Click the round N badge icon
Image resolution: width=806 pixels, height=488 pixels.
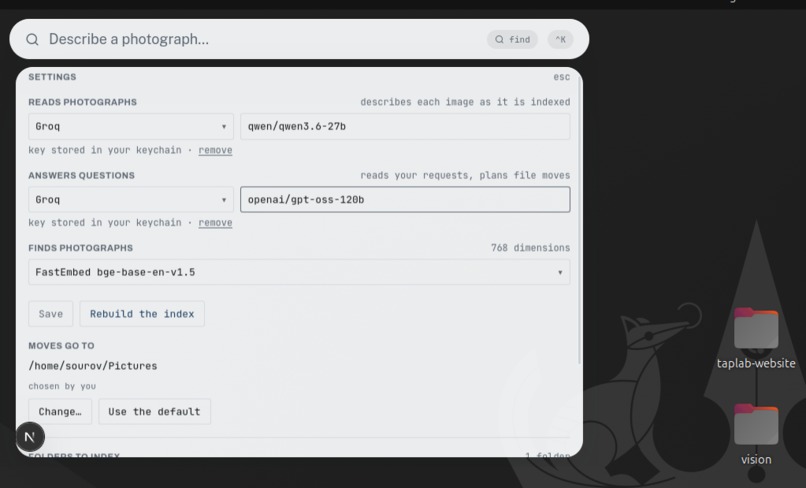pyautogui.click(x=30, y=437)
